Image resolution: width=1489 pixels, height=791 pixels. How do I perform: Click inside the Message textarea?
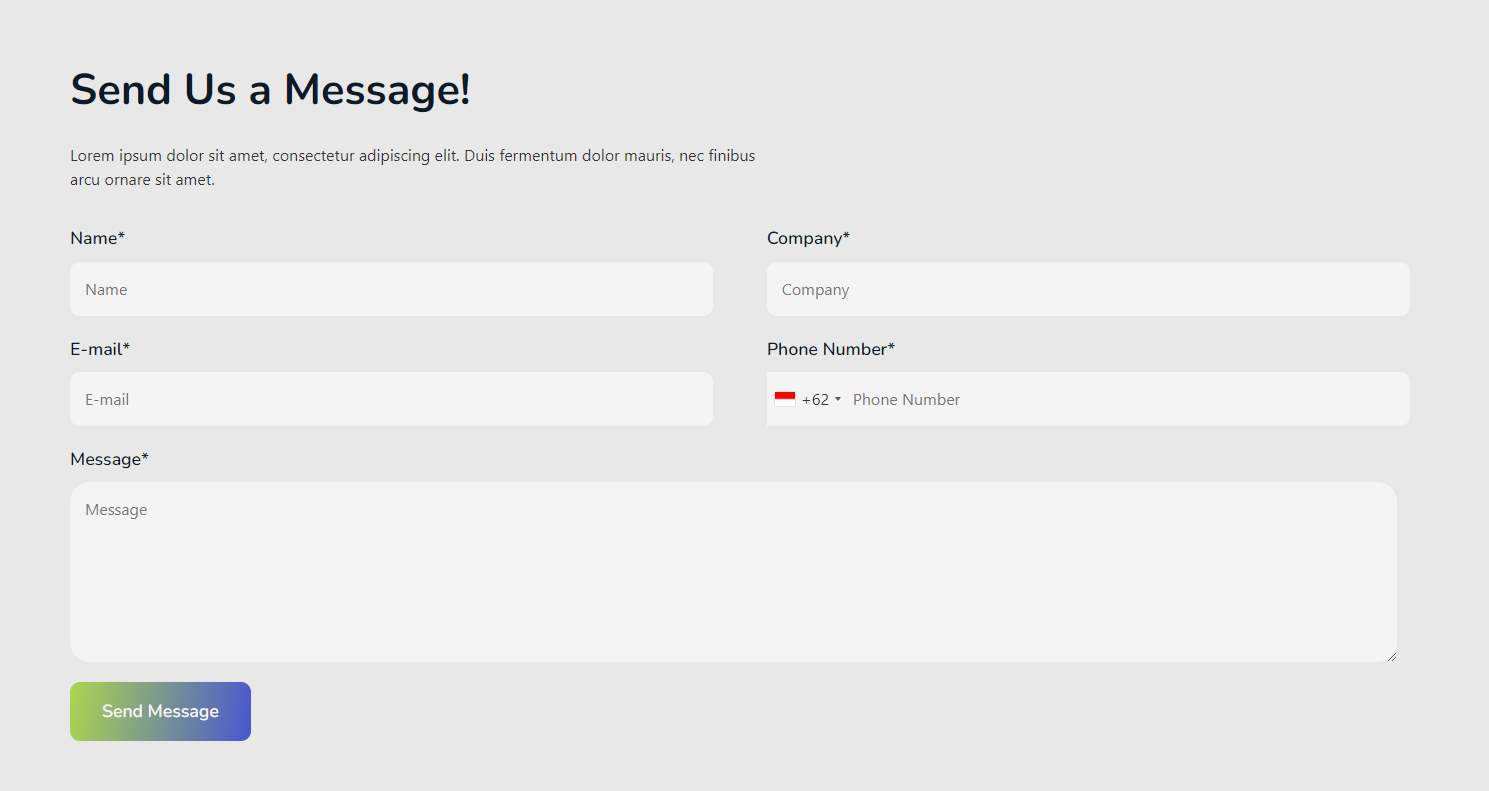pyautogui.click(x=733, y=572)
